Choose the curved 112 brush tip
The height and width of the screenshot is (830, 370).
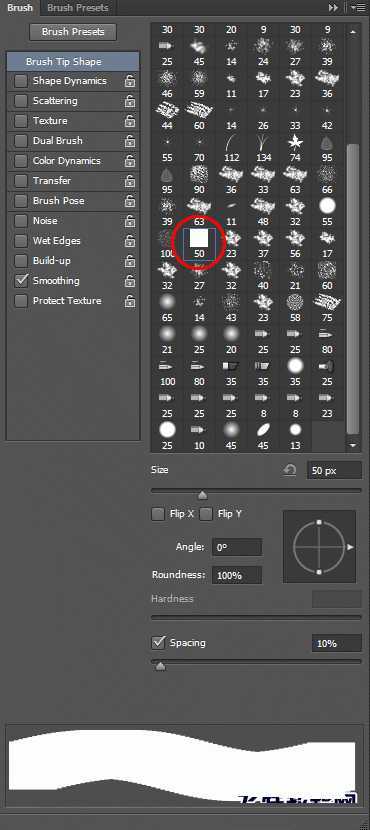coord(231,142)
